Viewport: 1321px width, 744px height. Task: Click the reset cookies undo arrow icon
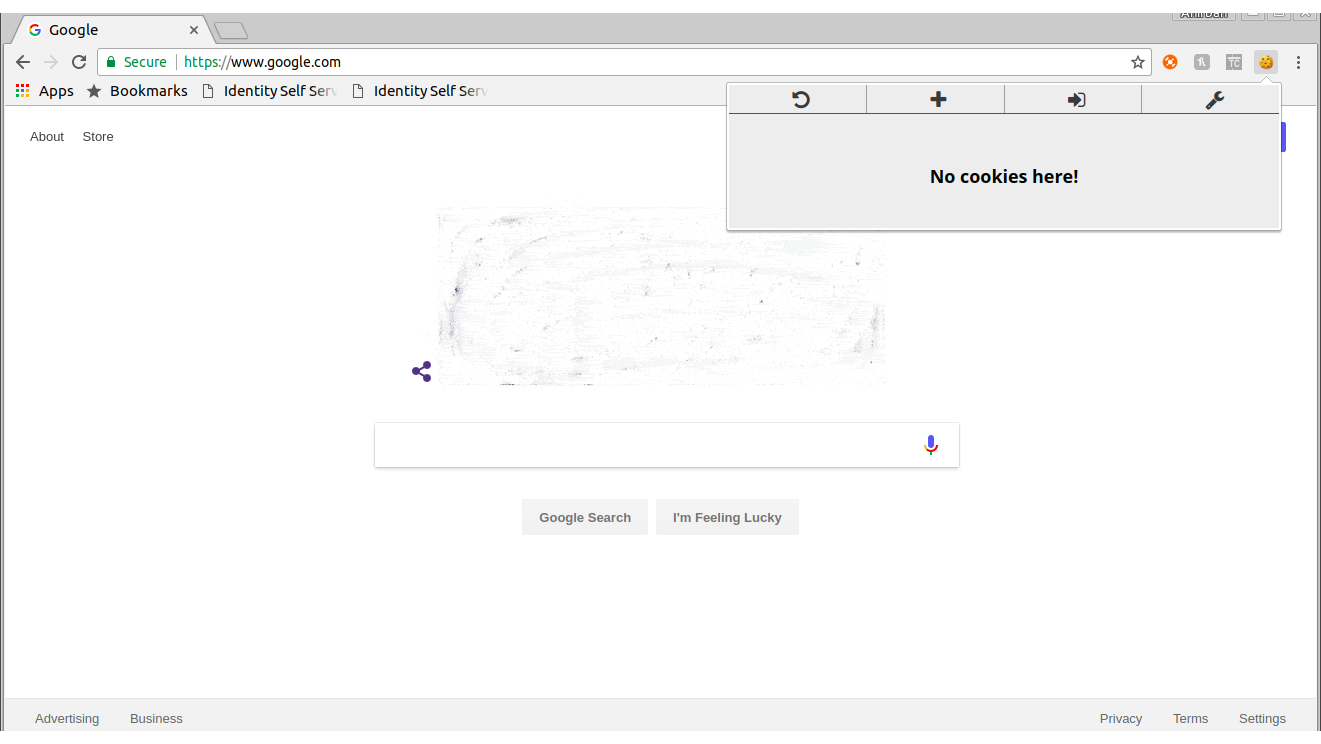click(x=800, y=99)
